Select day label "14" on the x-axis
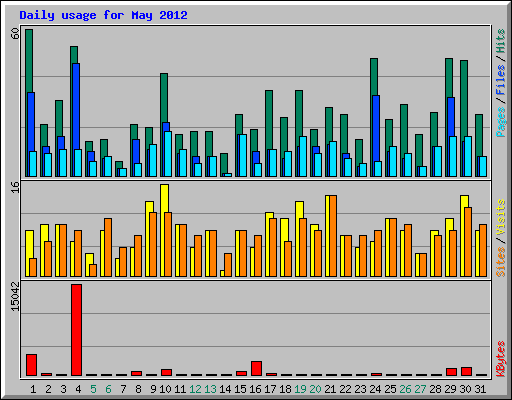This screenshot has height=400, width=512. pyautogui.click(x=225, y=389)
